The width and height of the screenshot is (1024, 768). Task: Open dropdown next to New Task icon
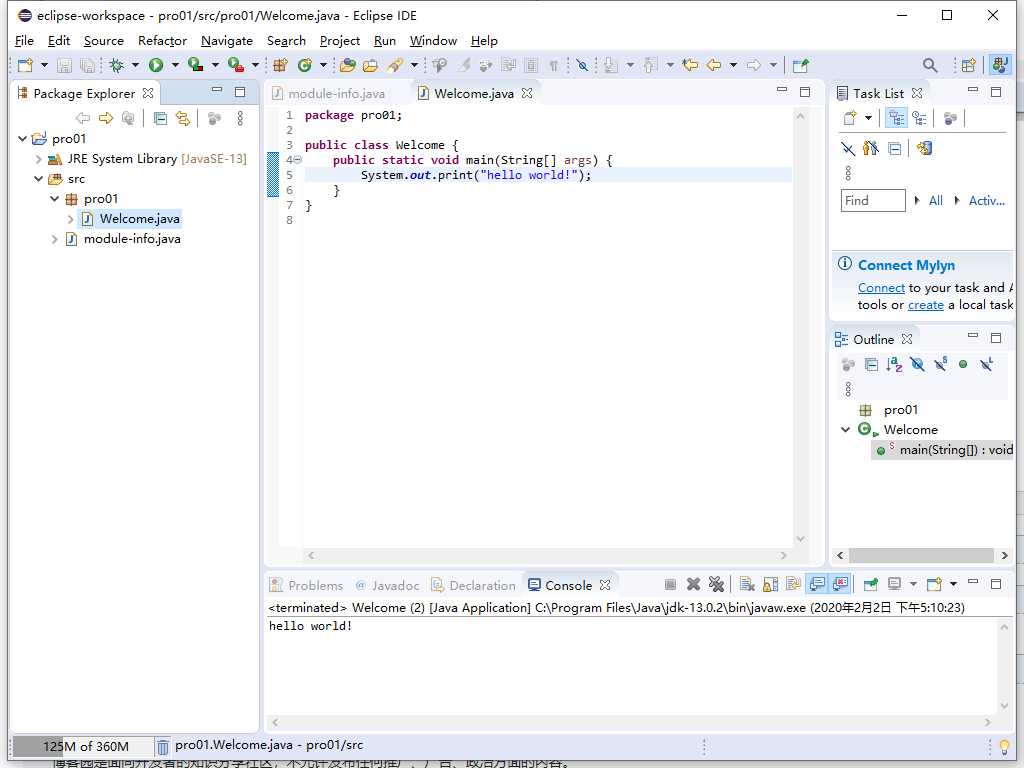868,118
